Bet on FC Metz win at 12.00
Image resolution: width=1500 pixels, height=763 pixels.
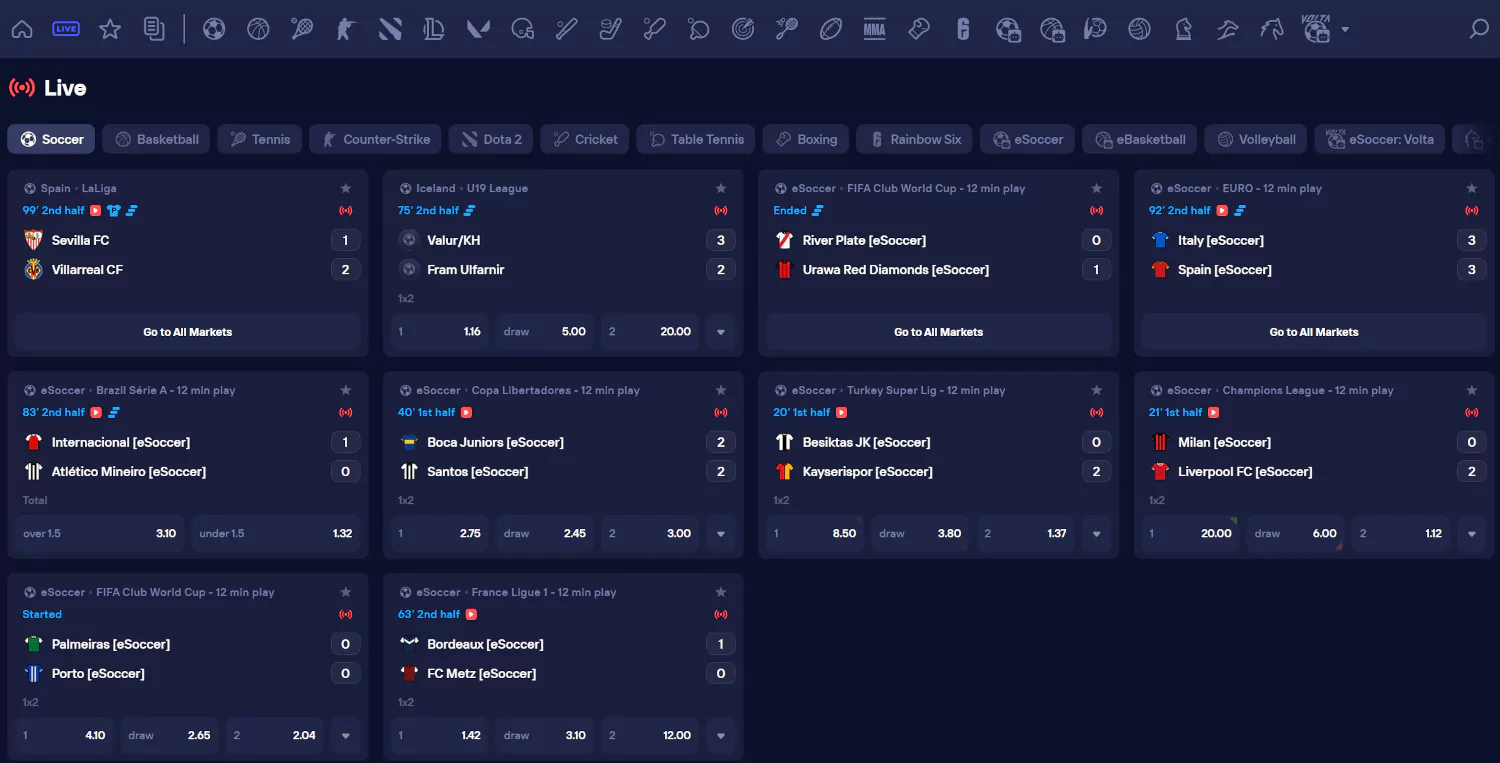point(650,736)
